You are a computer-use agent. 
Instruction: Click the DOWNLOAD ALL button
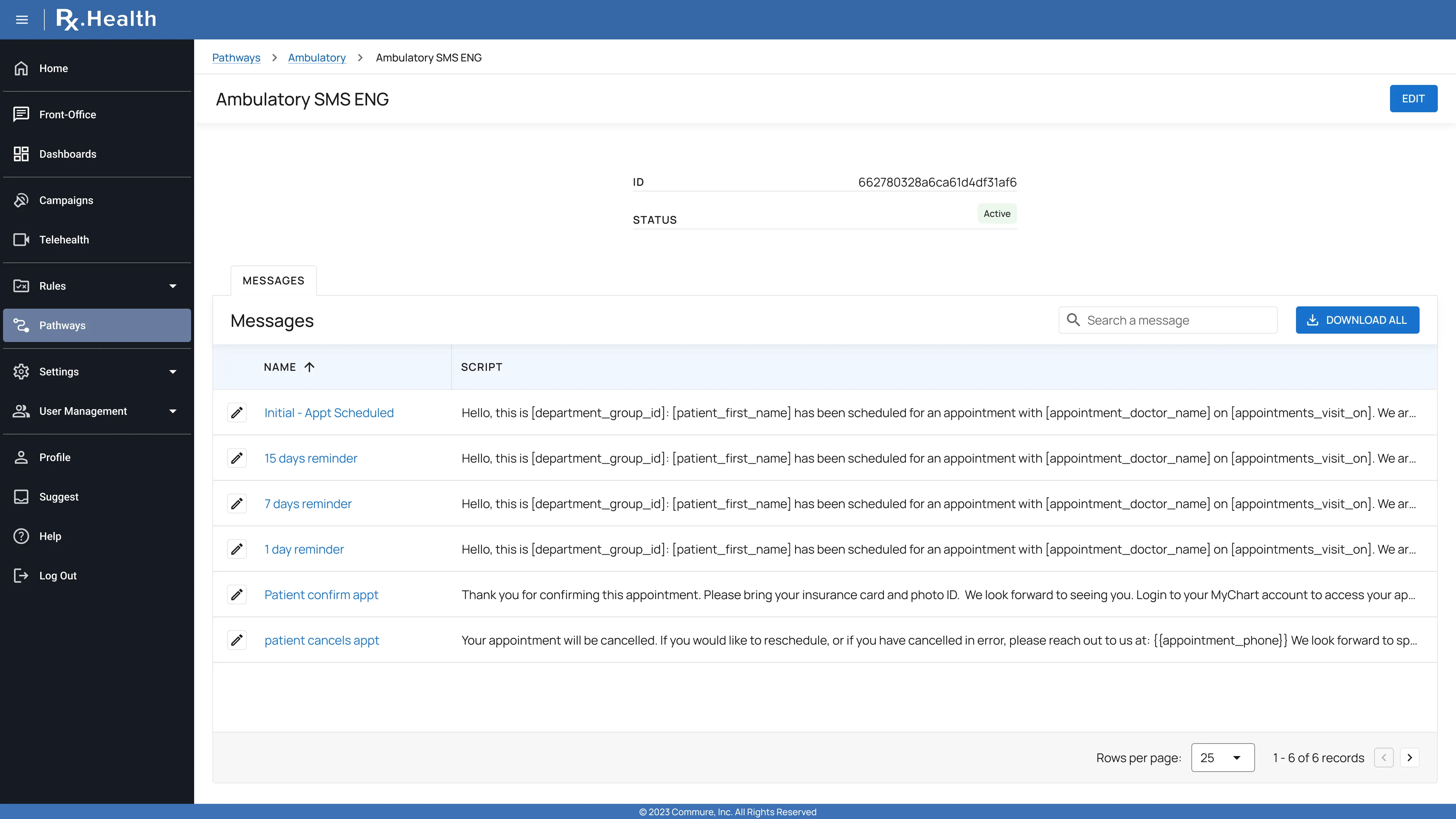pos(1357,320)
